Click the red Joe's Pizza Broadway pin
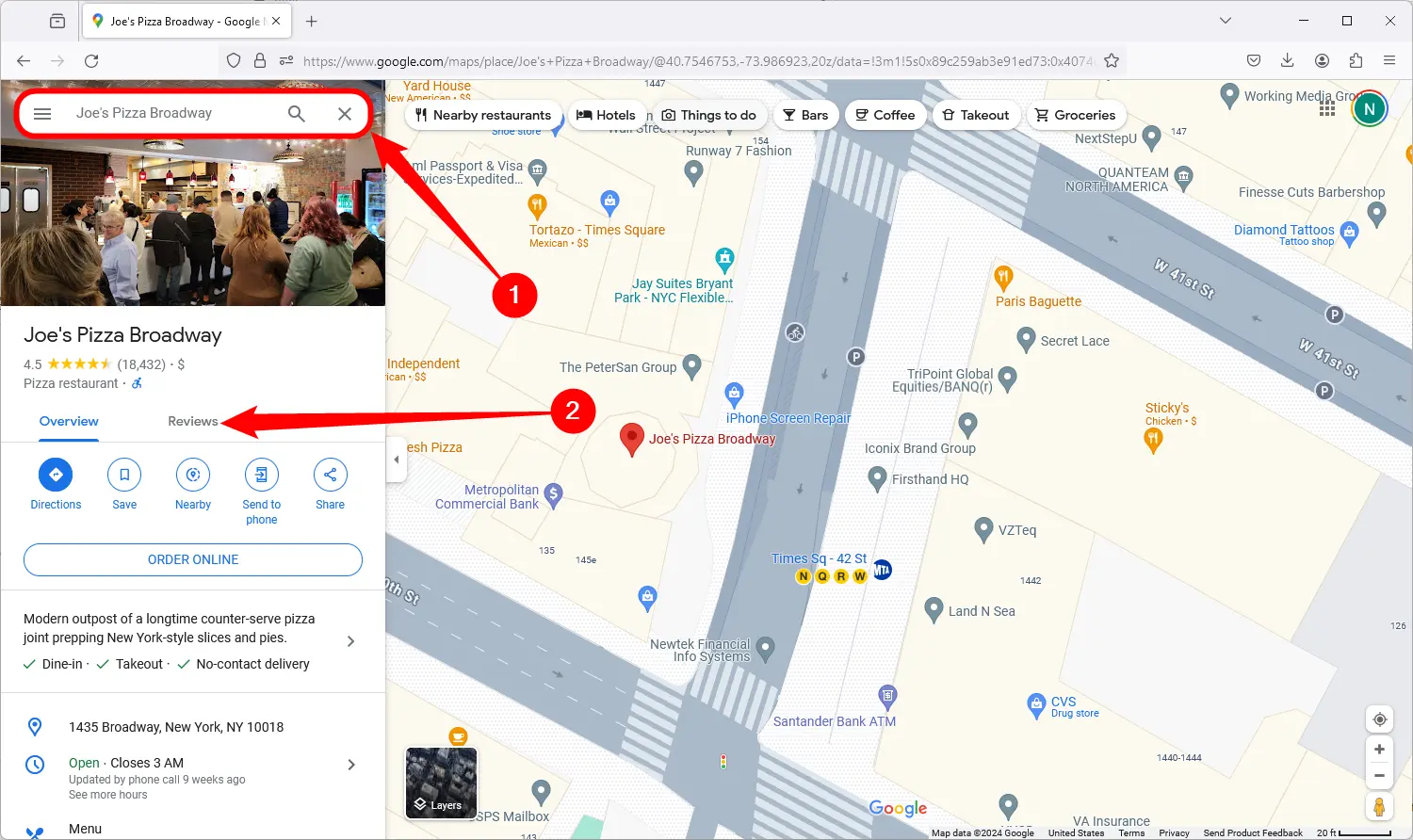This screenshot has width=1413, height=840. [x=631, y=440]
